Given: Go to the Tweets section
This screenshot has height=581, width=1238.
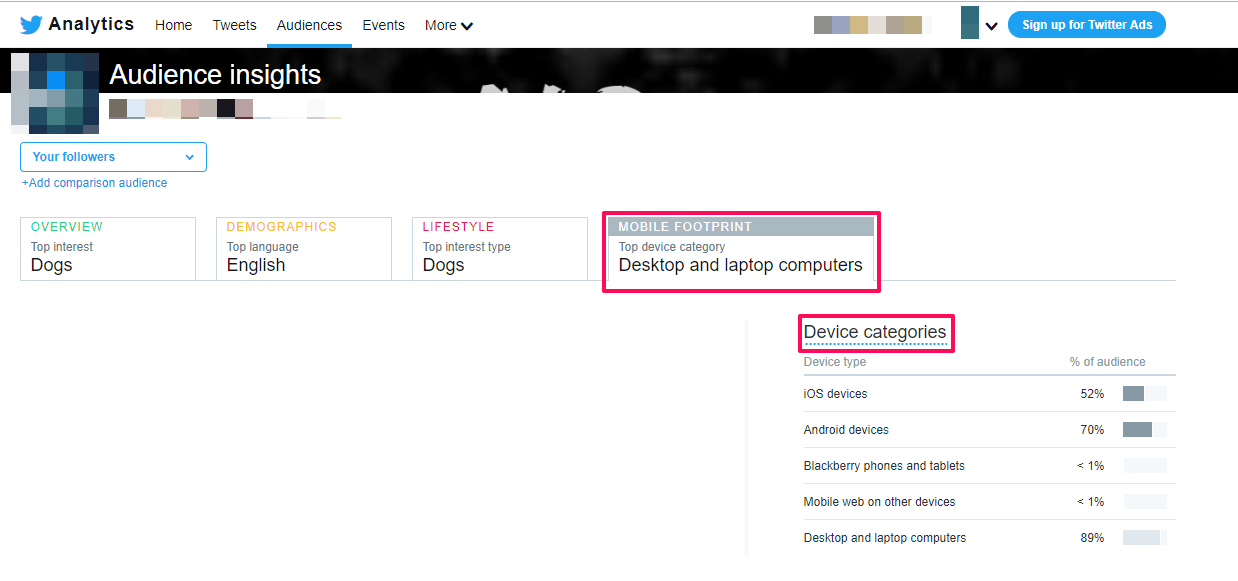Looking at the screenshot, I should [234, 25].
